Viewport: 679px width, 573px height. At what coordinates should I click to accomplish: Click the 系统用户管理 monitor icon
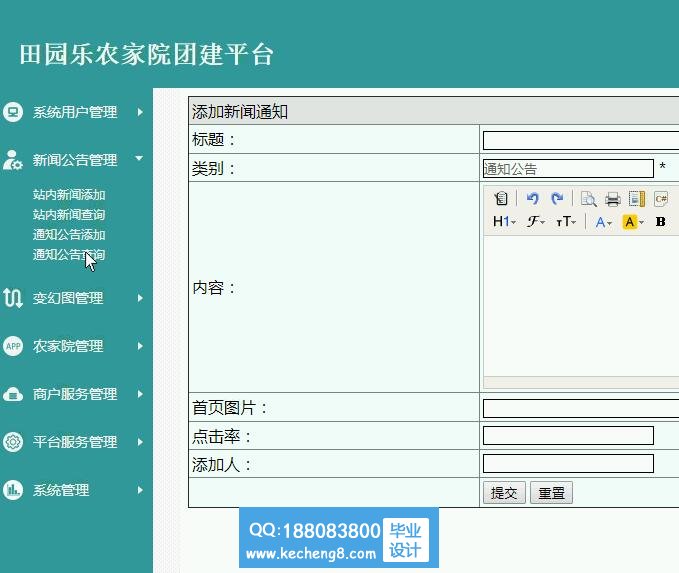point(13,112)
